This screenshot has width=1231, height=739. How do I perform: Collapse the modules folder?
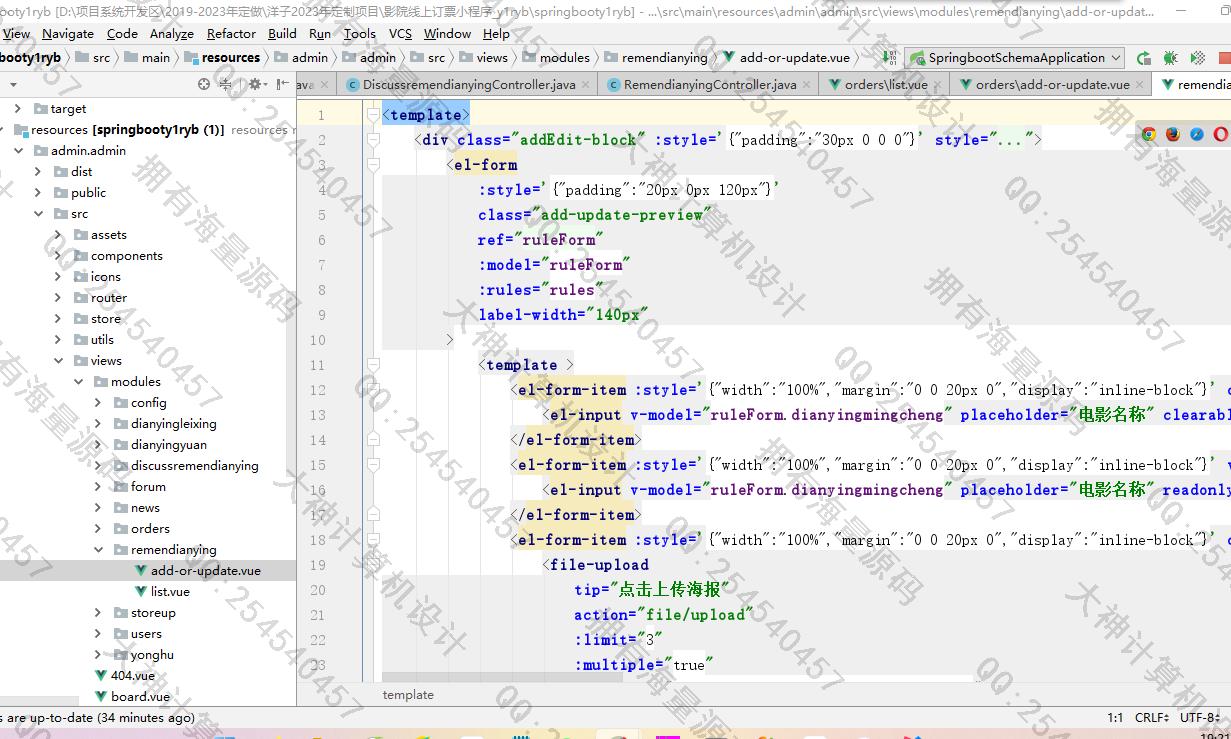click(x=78, y=381)
